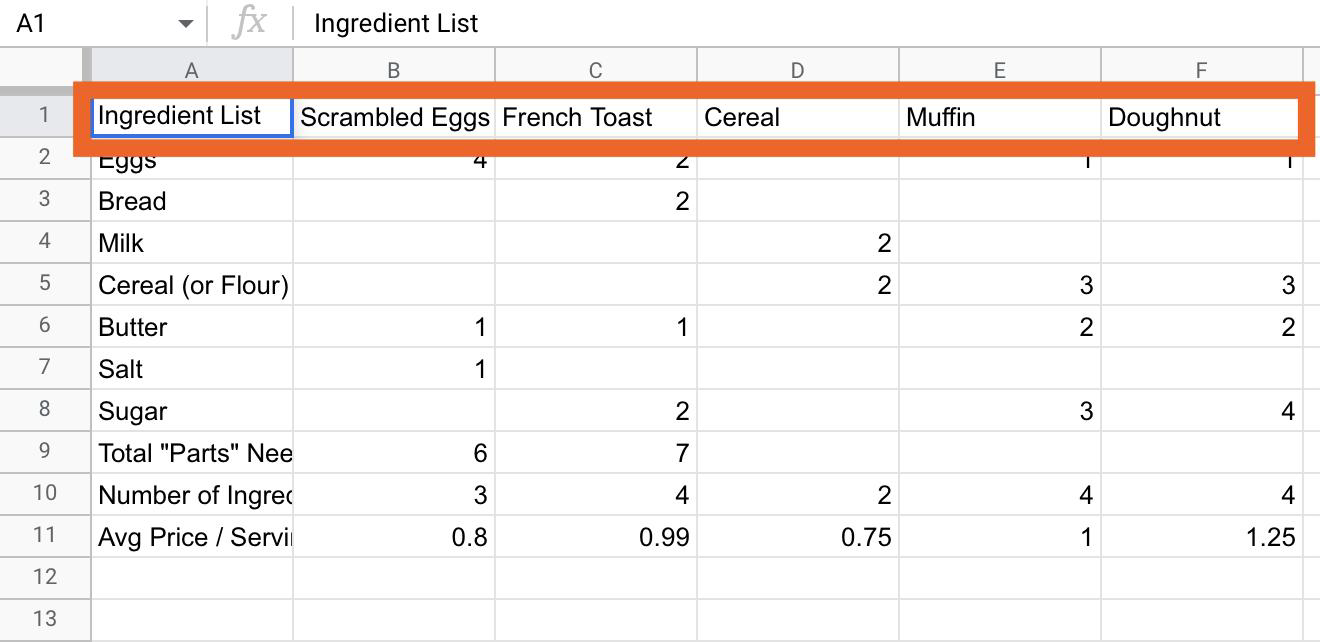The image size is (1320, 642).
Task: Select row 1 header
Action: (45, 115)
